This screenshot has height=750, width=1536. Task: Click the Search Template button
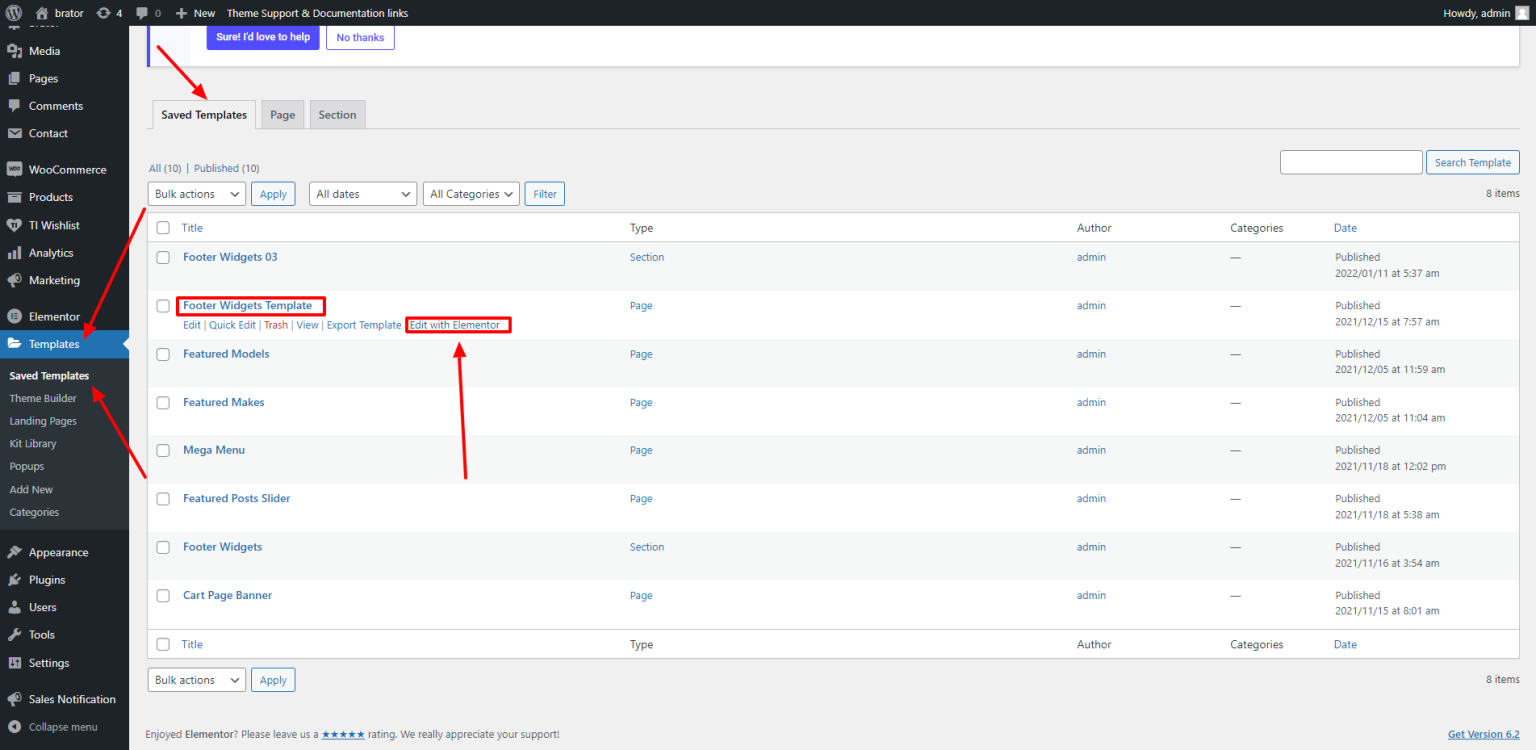(1472, 163)
